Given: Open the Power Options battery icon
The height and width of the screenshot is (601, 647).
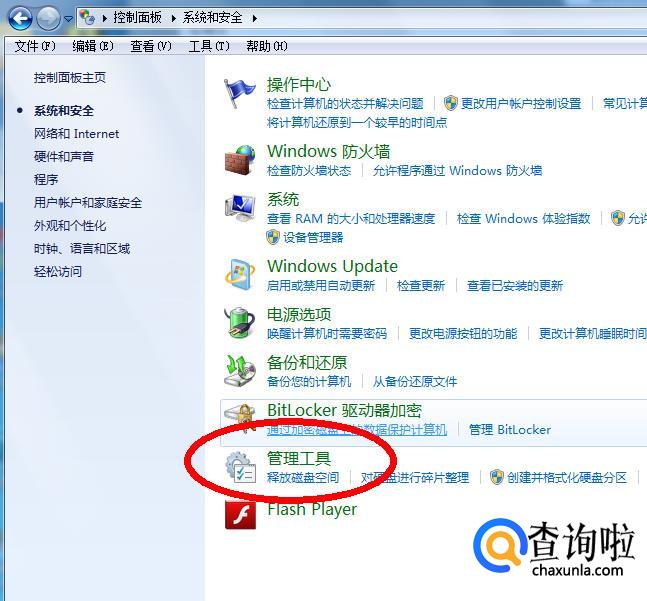Looking at the screenshot, I should click(x=240, y=323).
